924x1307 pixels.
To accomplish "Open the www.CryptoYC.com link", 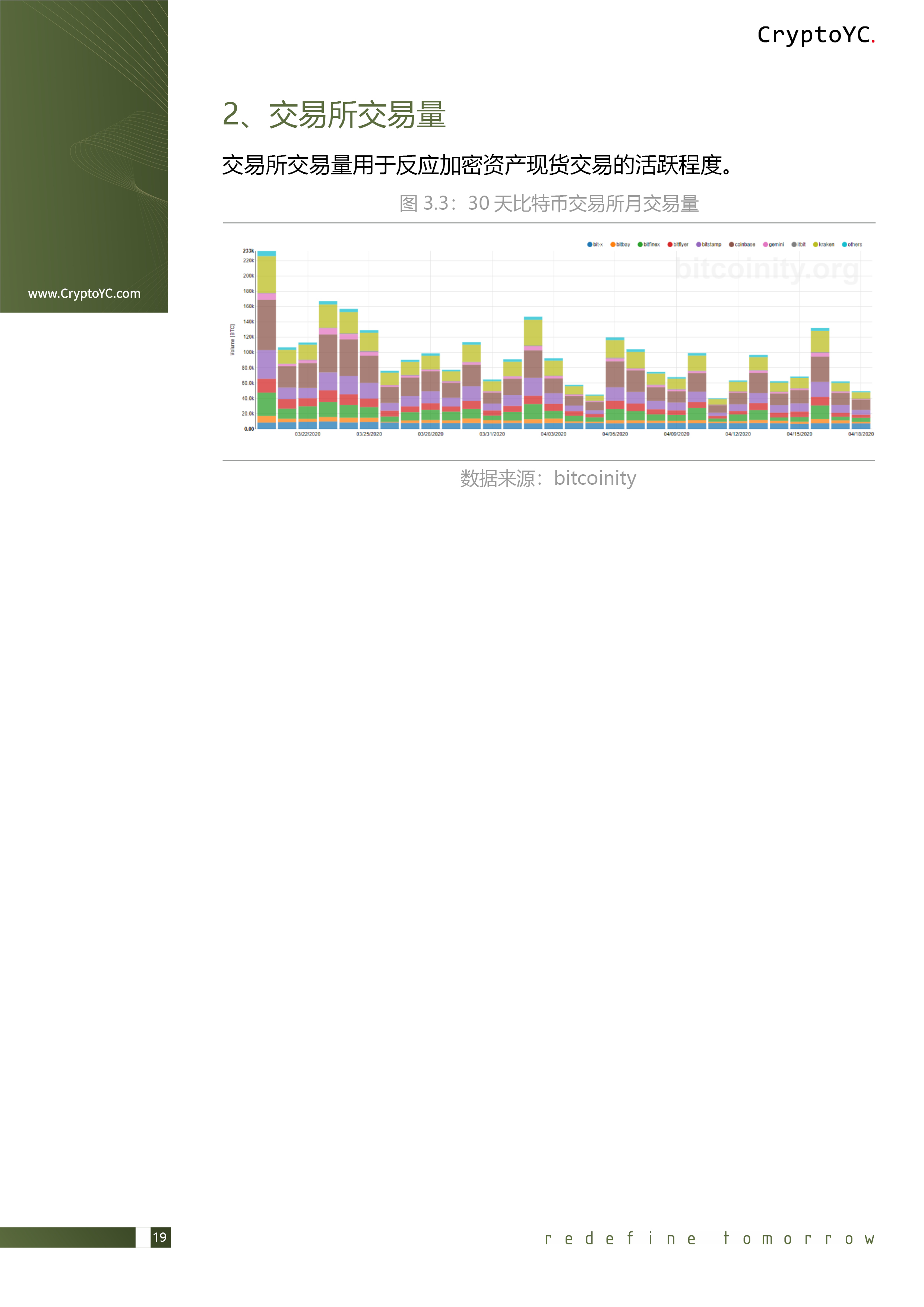I will [84, 294].
